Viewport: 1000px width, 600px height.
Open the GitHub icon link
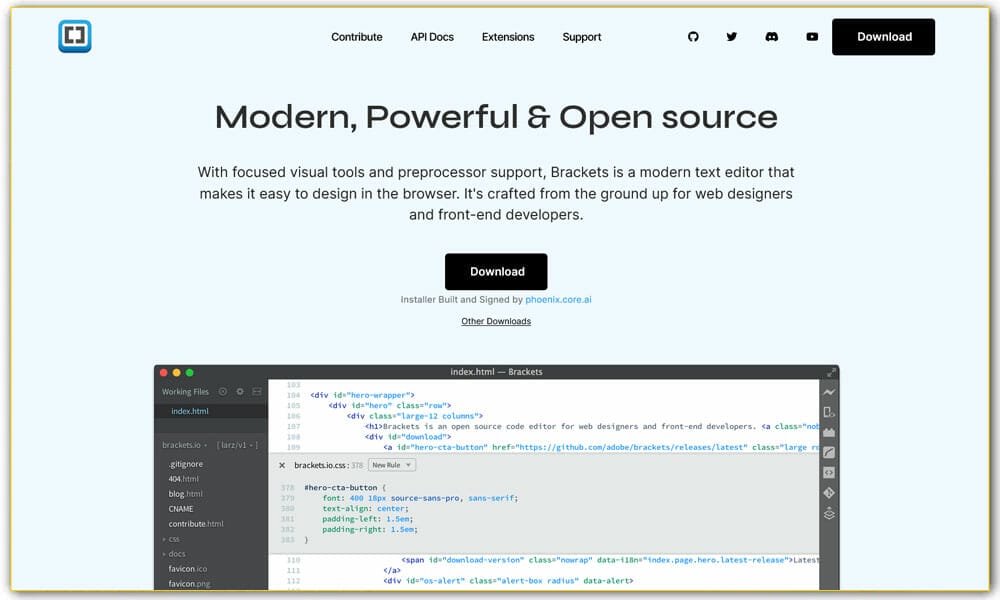[693, 37]
